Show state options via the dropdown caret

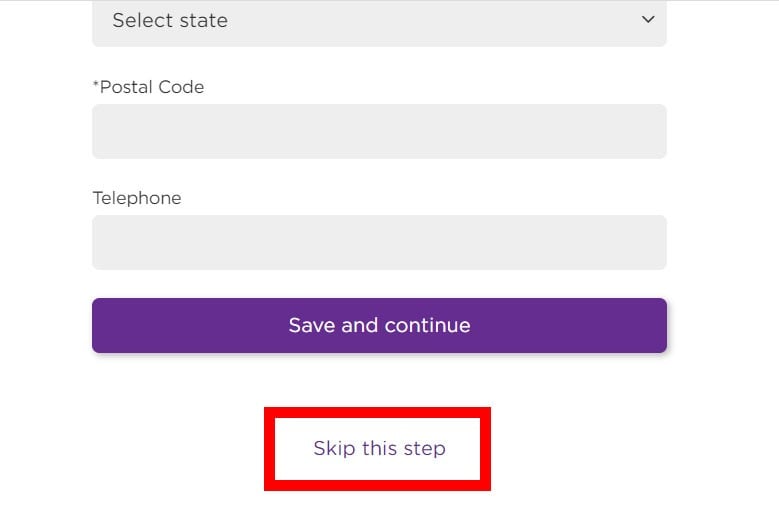tap(648, 20)
